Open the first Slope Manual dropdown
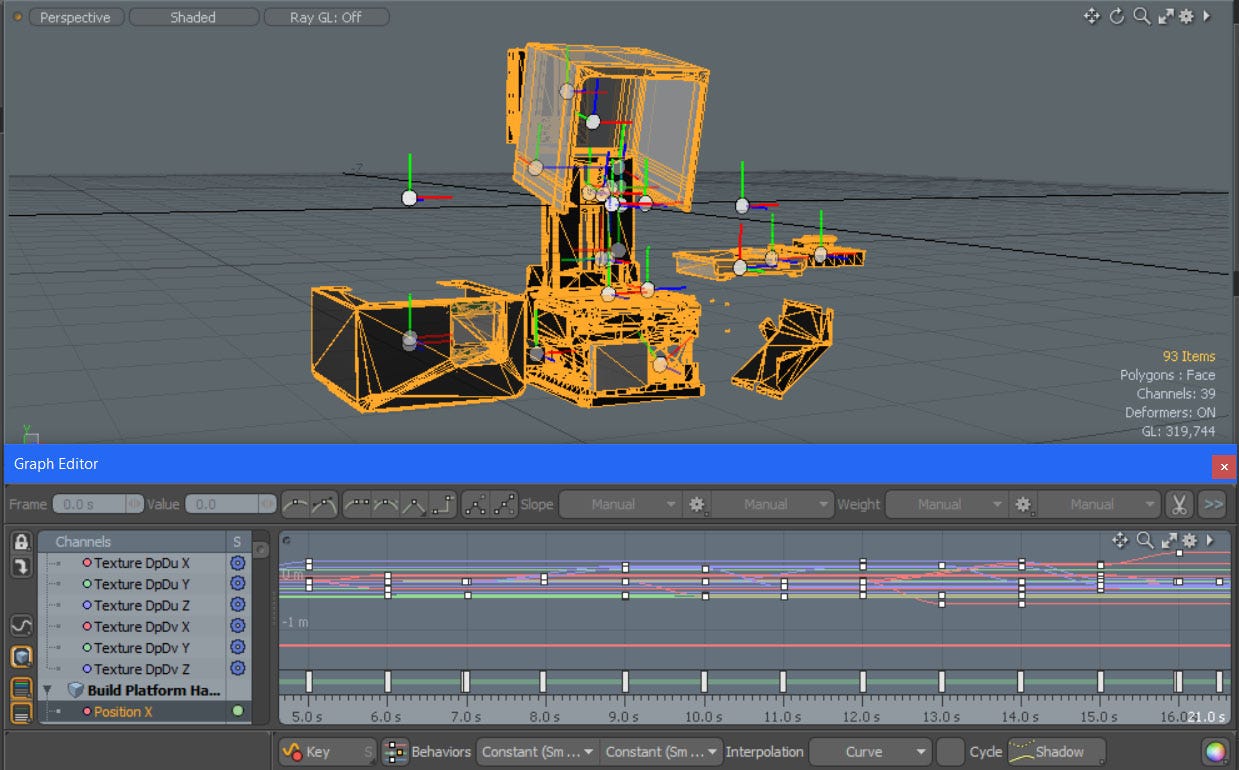The height and width of the screenshot is (770, 1239). pyautogui.click(x=620, y=504)
